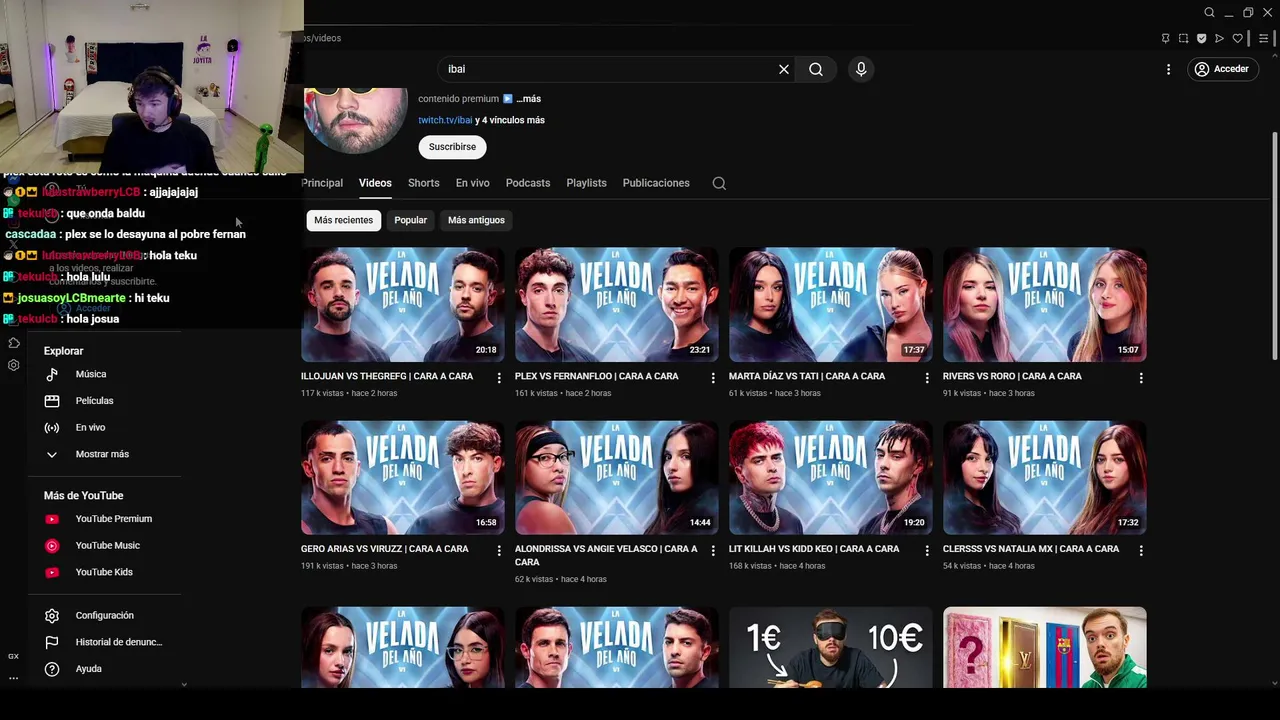Open Historial de denuncias in sidebar
1280x720 pixels.
118,642
